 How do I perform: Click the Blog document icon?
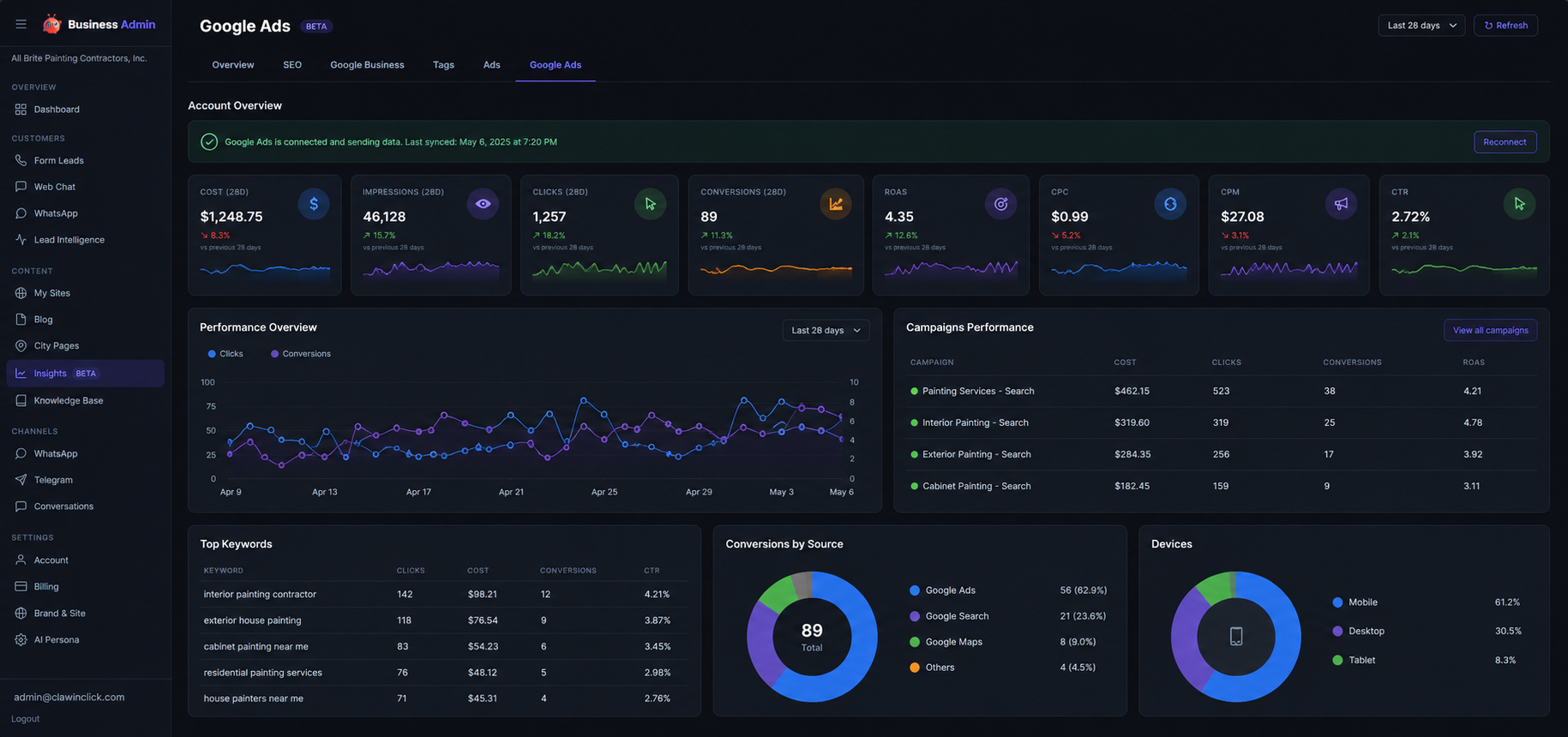pos(21,320)
